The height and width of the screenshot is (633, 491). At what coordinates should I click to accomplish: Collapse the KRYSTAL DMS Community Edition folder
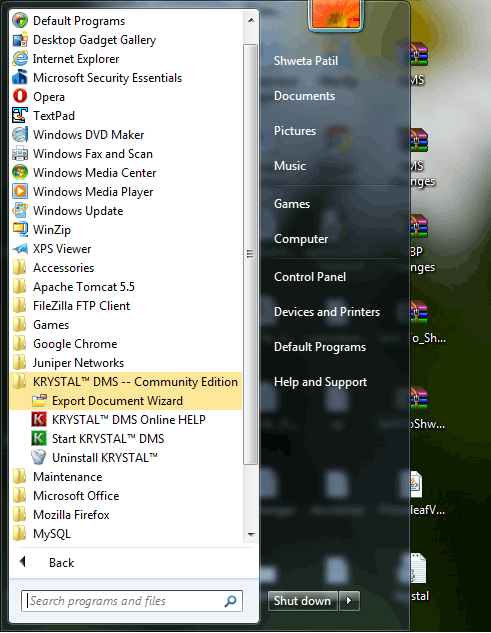click(125, 381)
